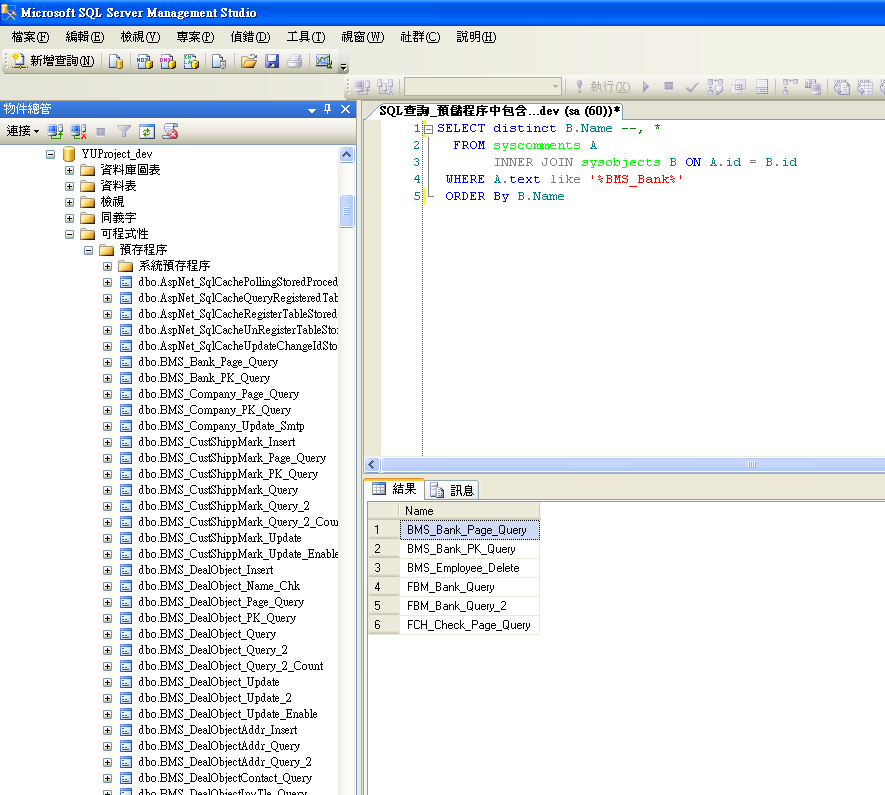Click the script with red stop icon

click(170, 131)
